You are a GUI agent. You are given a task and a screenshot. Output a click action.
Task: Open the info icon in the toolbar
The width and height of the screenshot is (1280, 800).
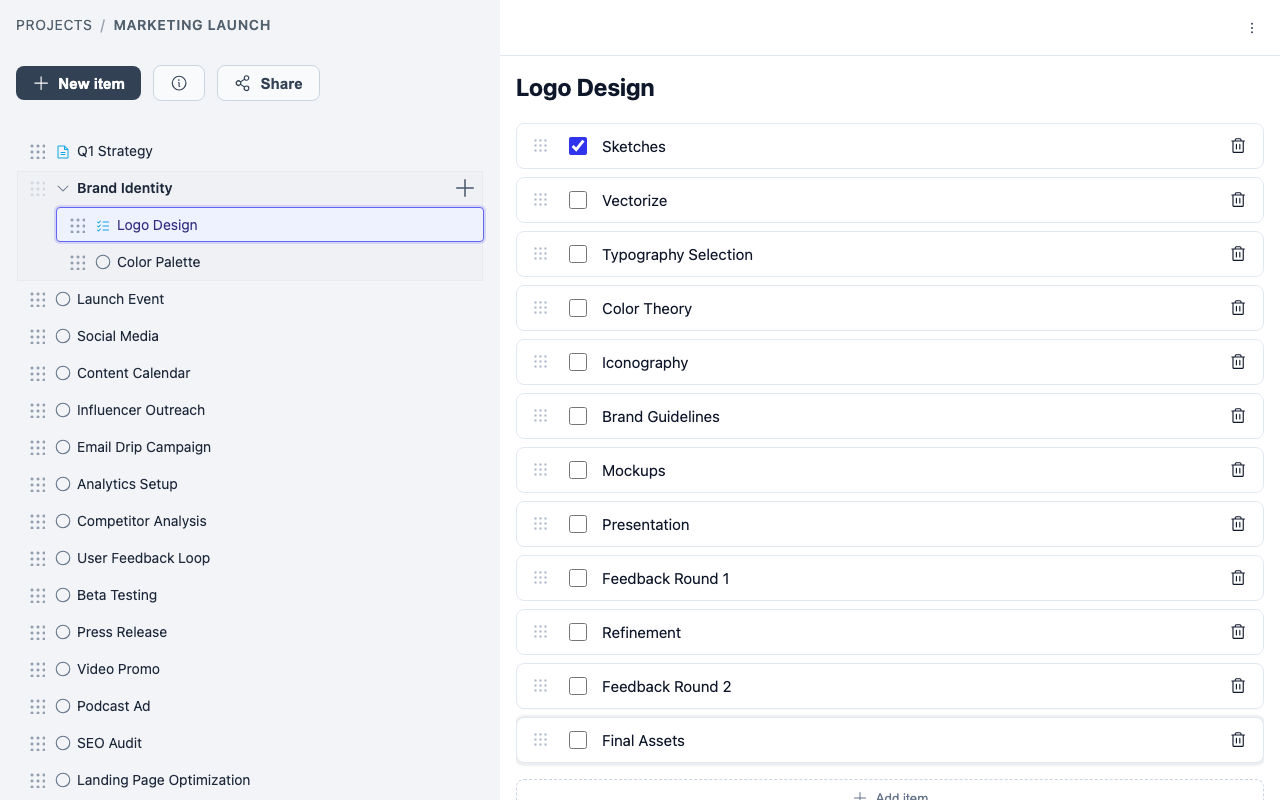tap(178, 83)
